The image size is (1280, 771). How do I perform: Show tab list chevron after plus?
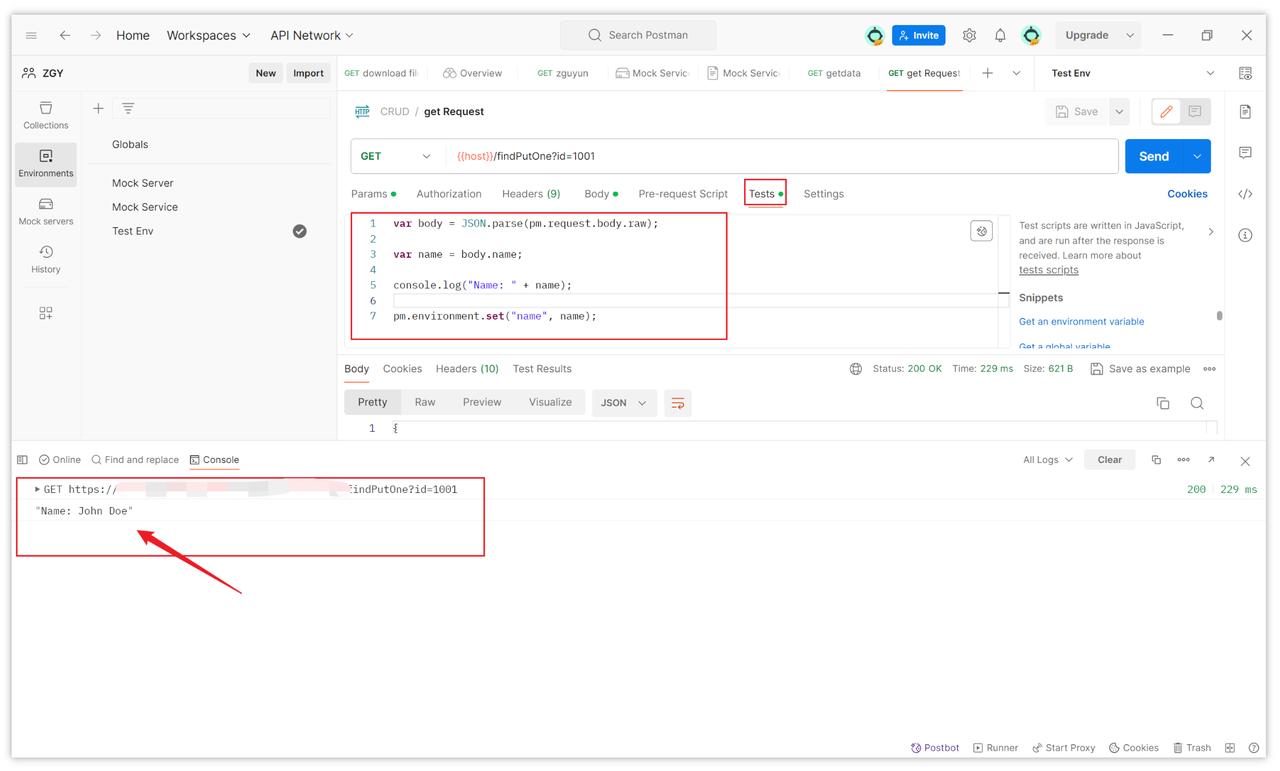click(x=1016, y=73)
